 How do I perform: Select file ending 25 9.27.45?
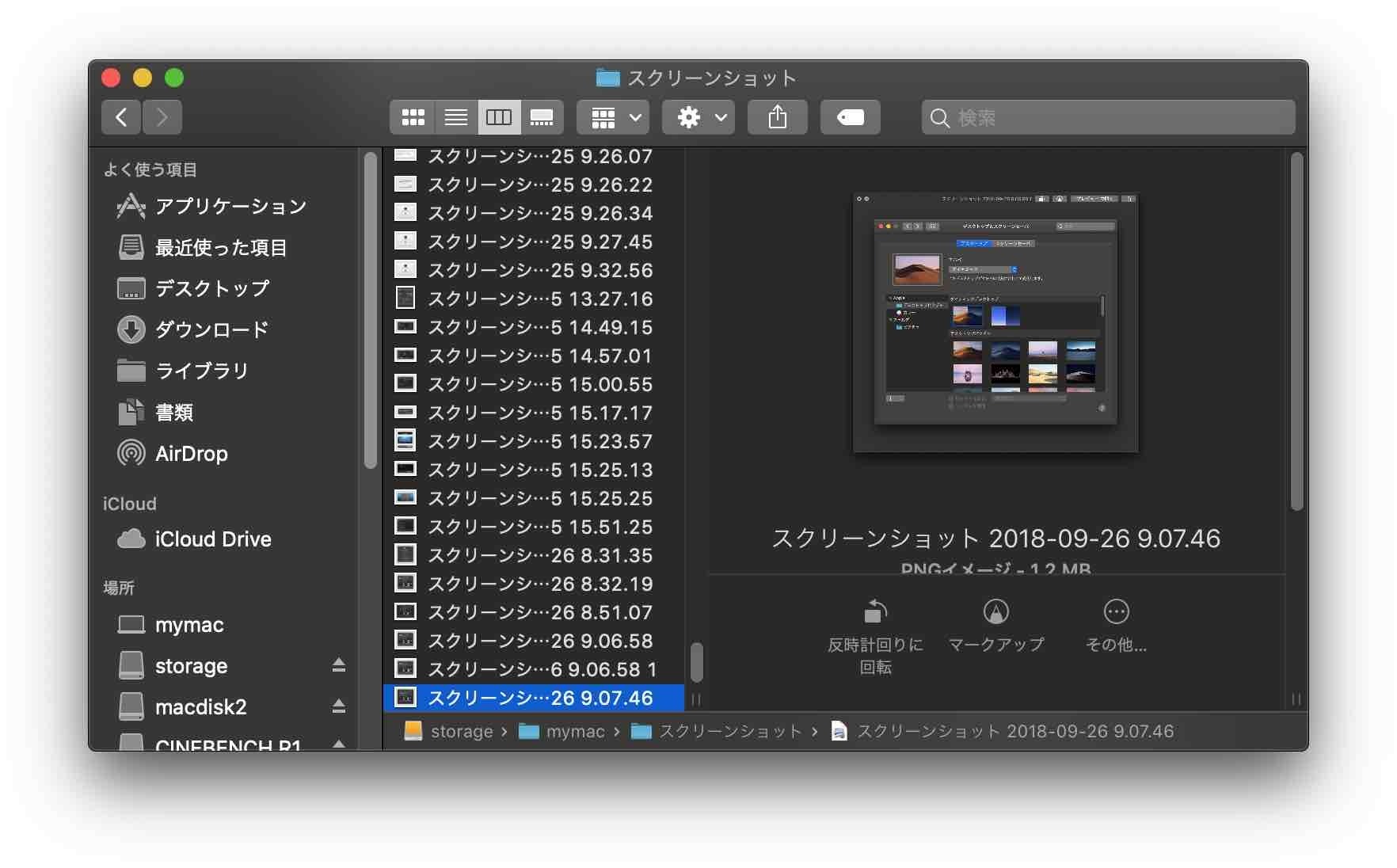coord(534,242)
